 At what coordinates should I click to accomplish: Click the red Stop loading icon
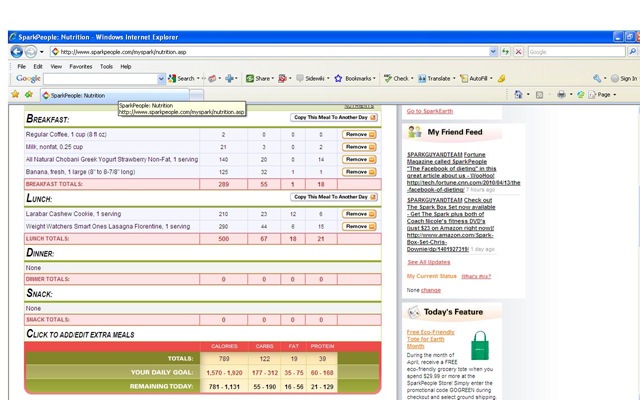[x=518, y=52]
